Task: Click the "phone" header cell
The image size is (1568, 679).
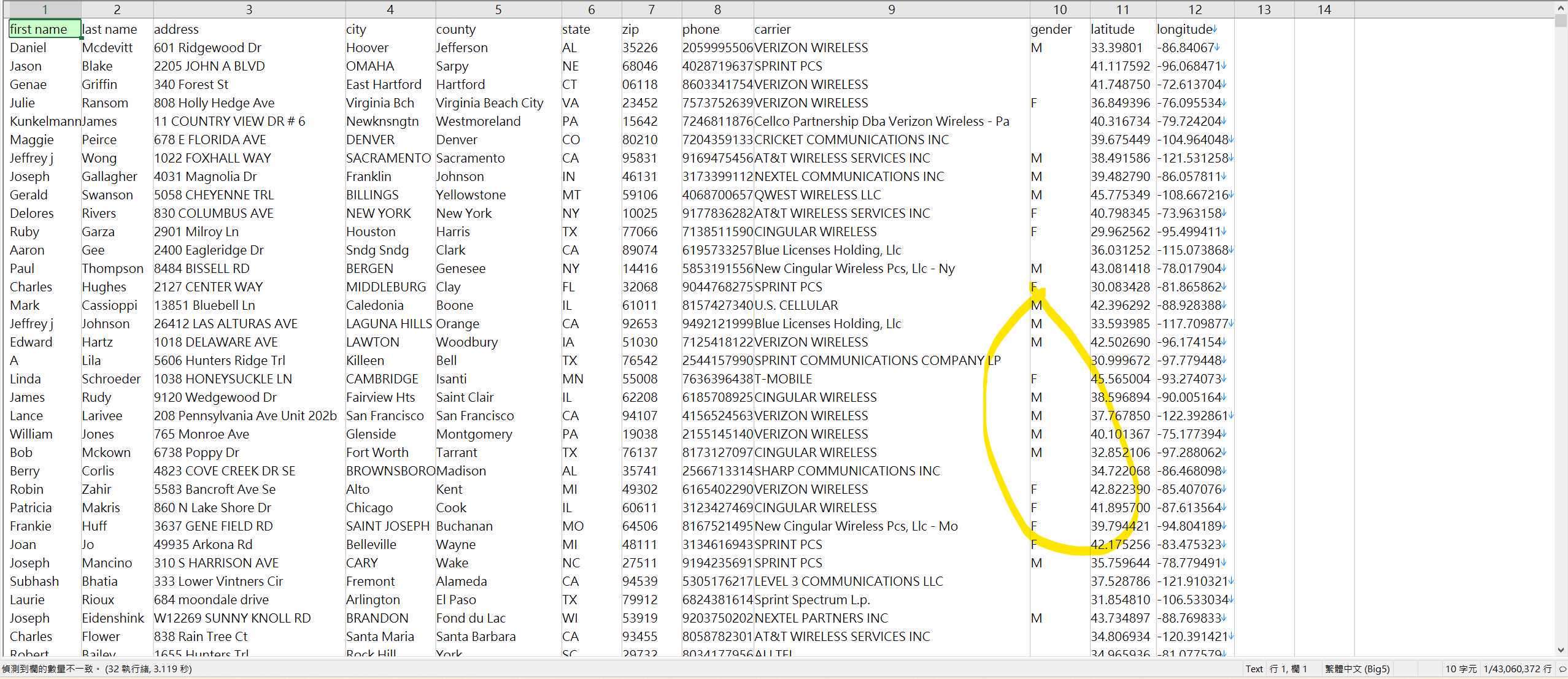Action: tap(717, 29)
